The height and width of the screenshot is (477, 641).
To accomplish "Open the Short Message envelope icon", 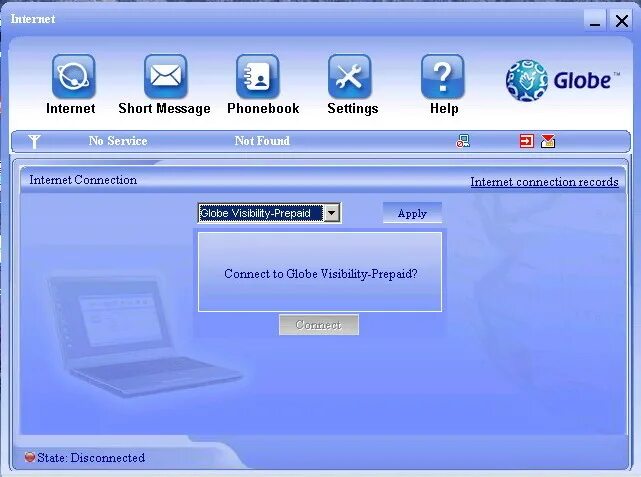I will click(166, 76).
